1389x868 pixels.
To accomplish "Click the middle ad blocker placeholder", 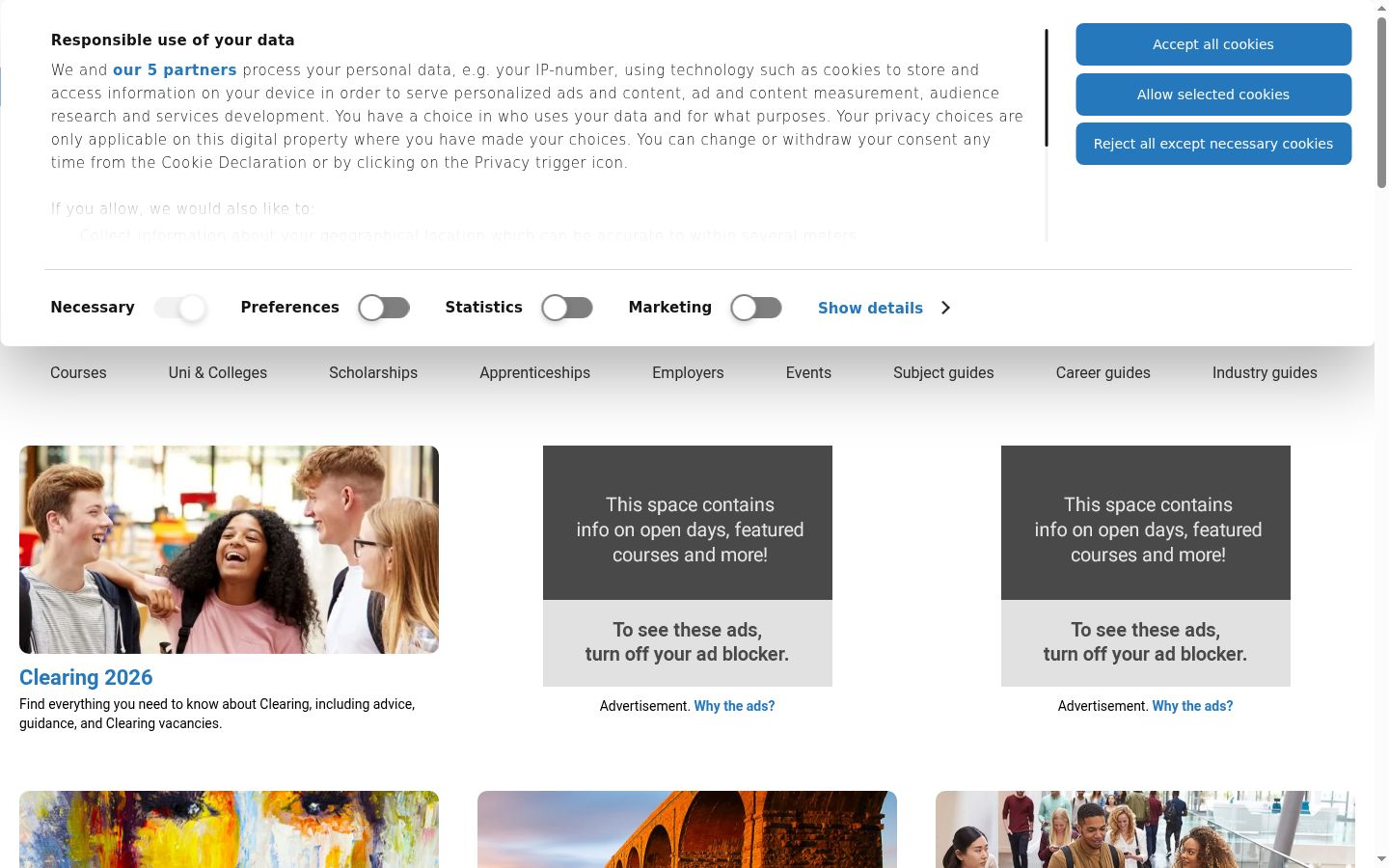I will [688, 566].
